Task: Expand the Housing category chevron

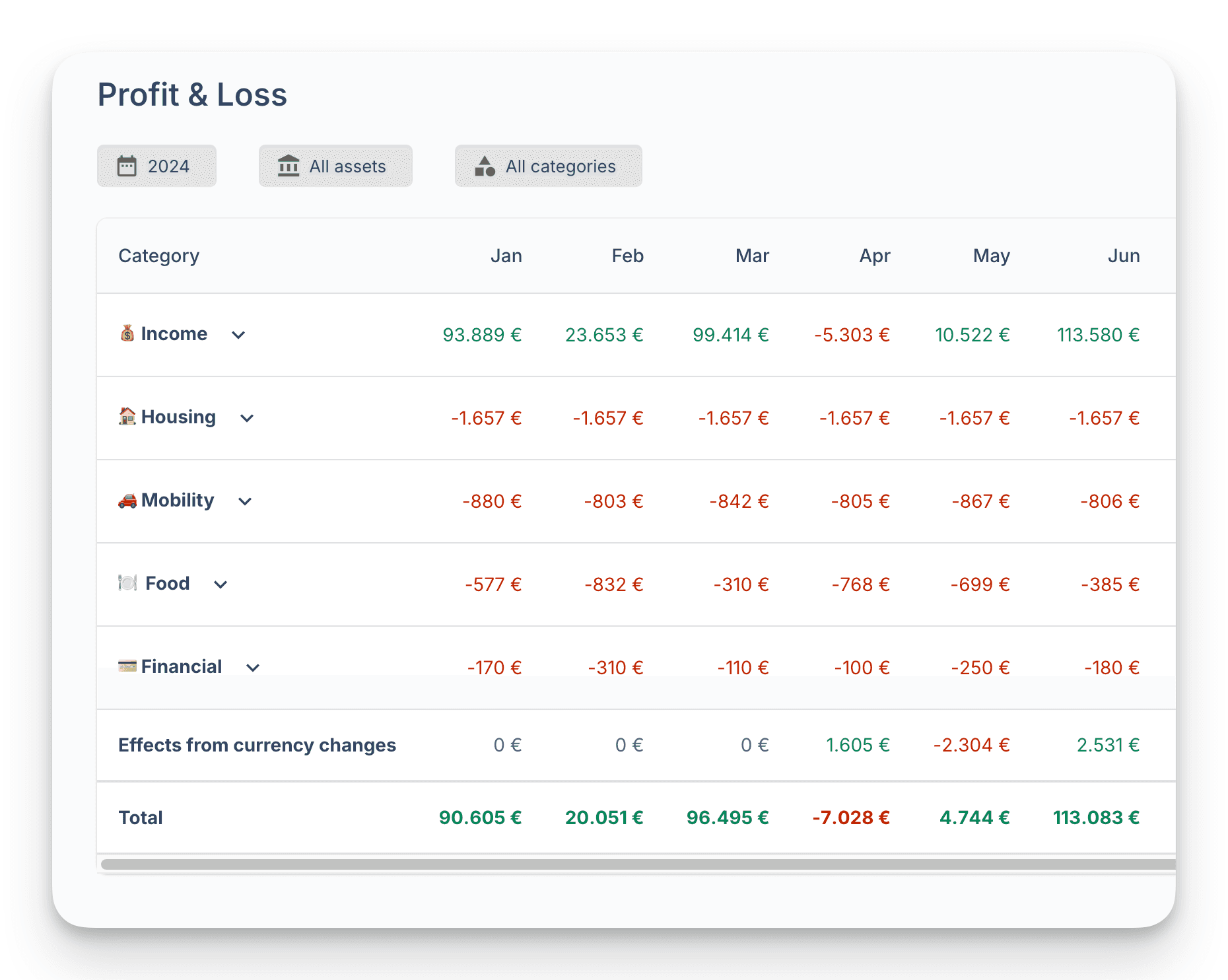Action: pyautogui.click(x=247, y=419)
